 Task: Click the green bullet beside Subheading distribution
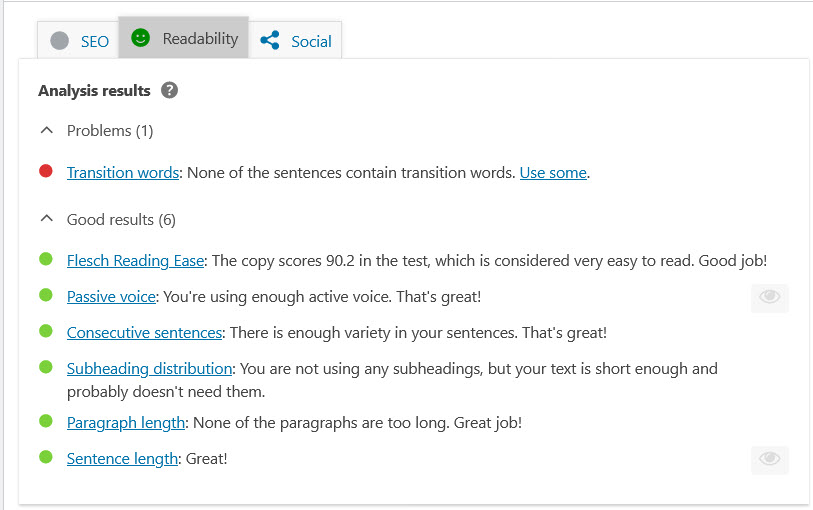[46, 367]
